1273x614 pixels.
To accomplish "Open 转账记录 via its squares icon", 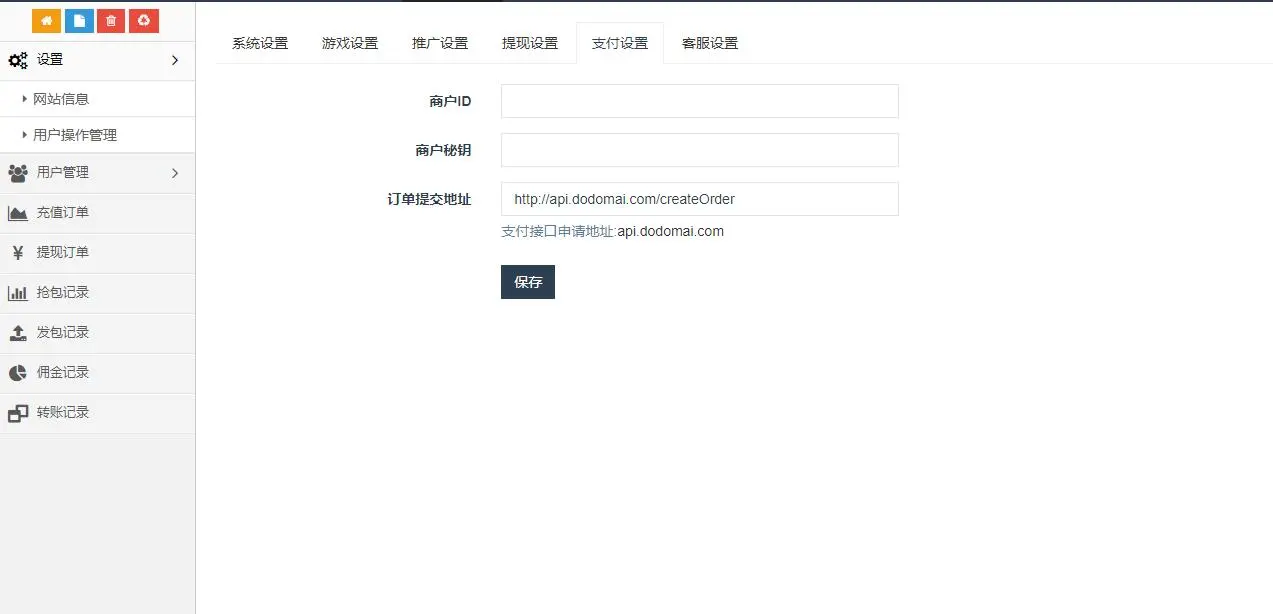I will 18,413.
